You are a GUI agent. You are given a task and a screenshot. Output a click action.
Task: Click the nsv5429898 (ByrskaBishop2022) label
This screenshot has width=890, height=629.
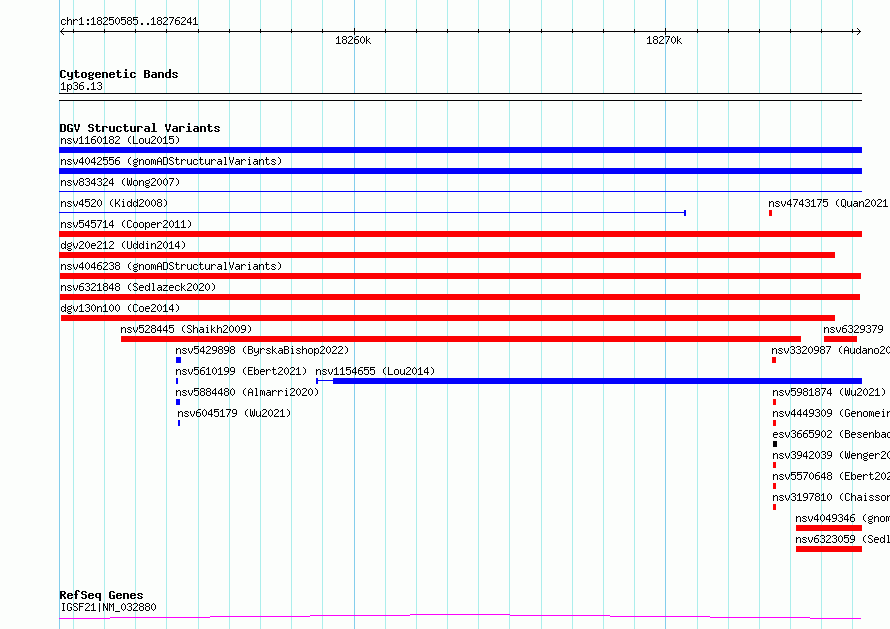[262, 350]
